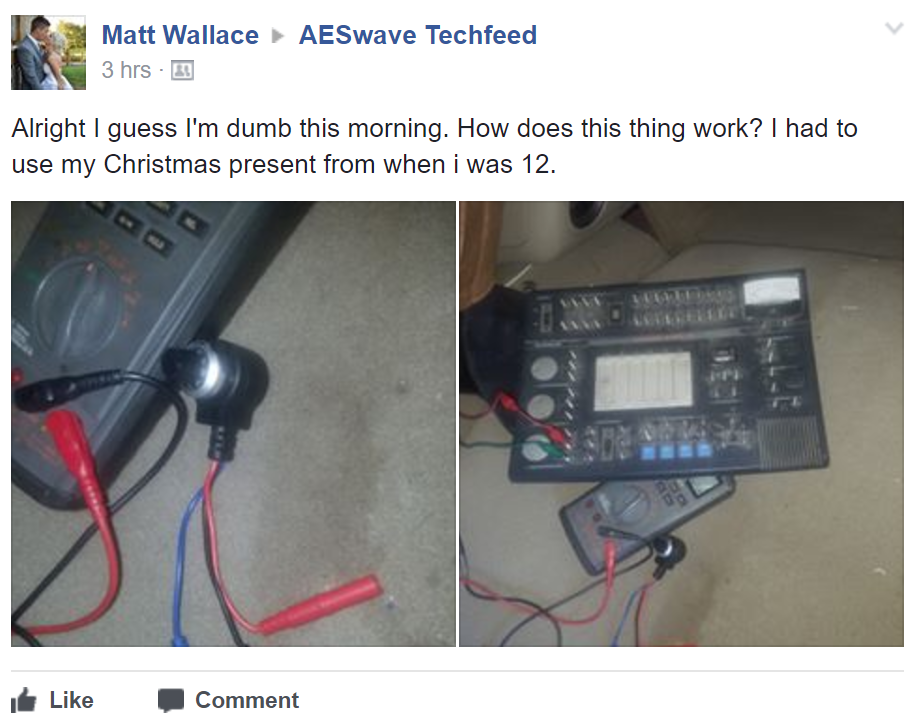Click the Matt Wallace name link
Image resolution: width=915 pixels, height=724 pixels.
point(180,35)
